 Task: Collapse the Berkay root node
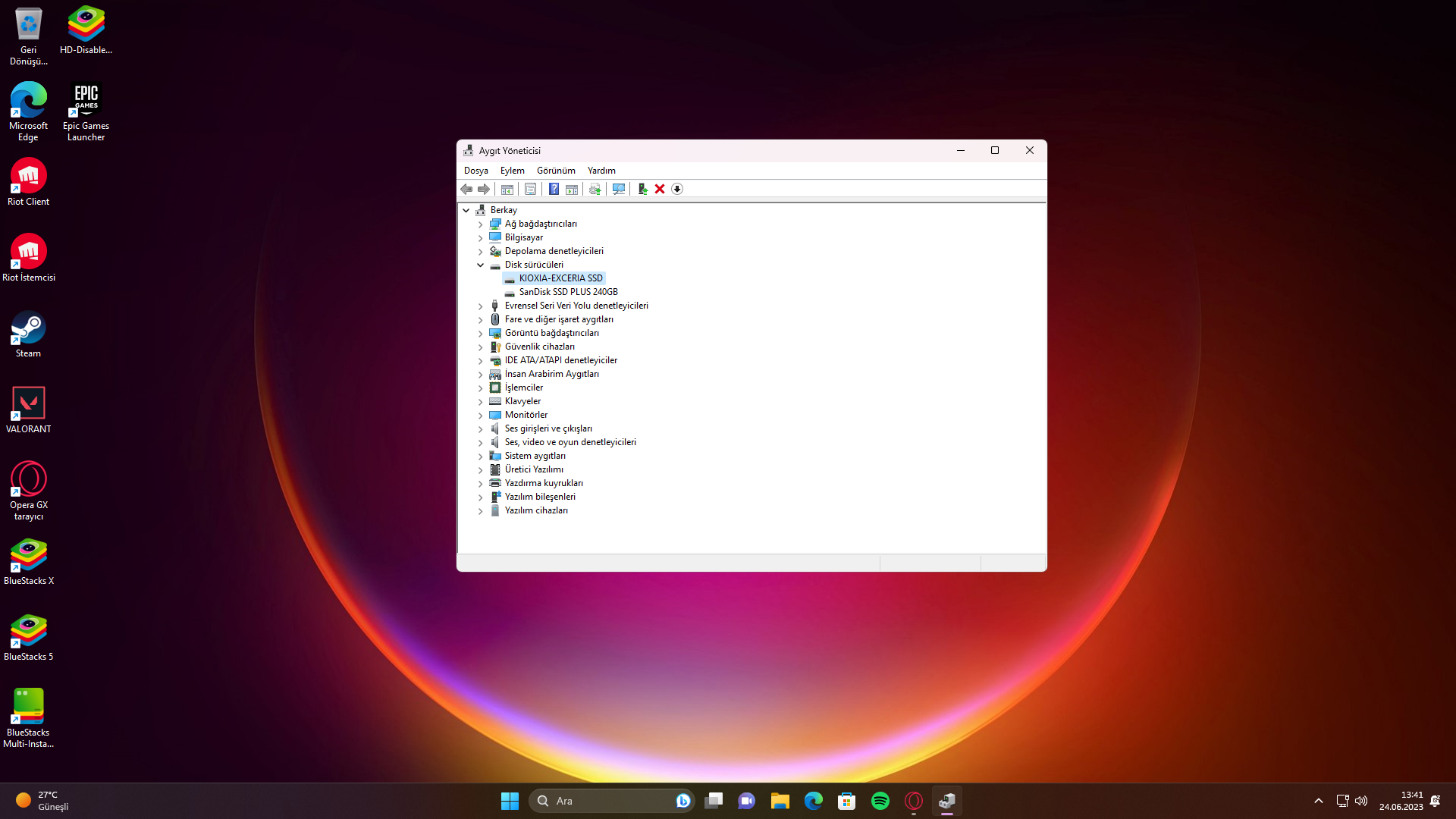coord(466,210)
